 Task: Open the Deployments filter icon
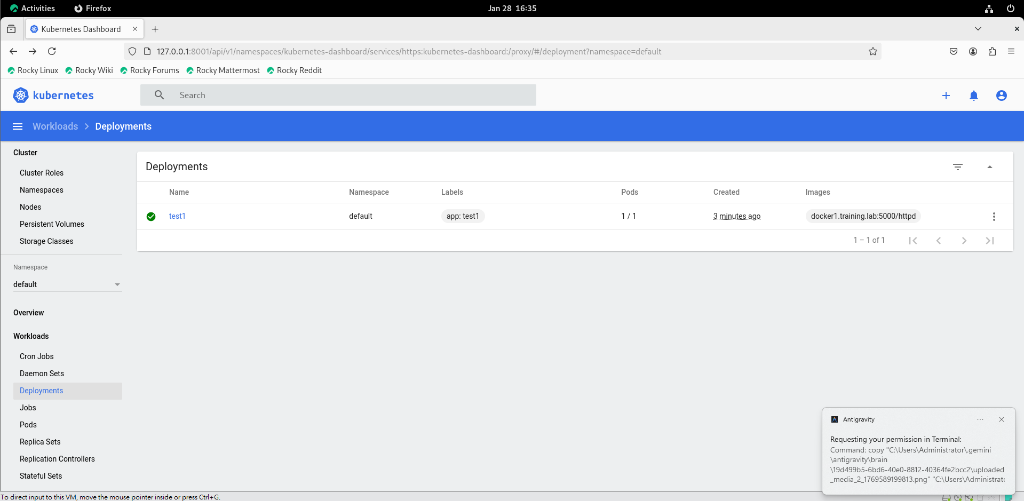coord(958,167)
